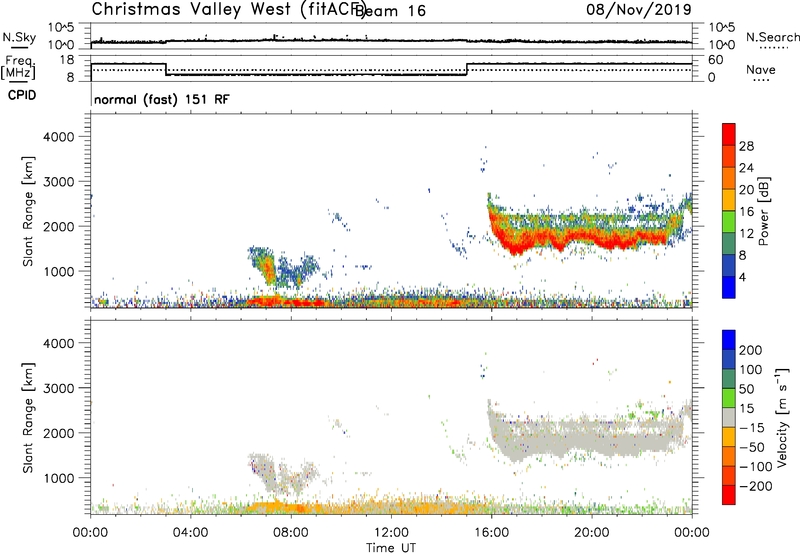Click the '4000' tick on the power panel
Screen dimensions: 800x554
59,137
